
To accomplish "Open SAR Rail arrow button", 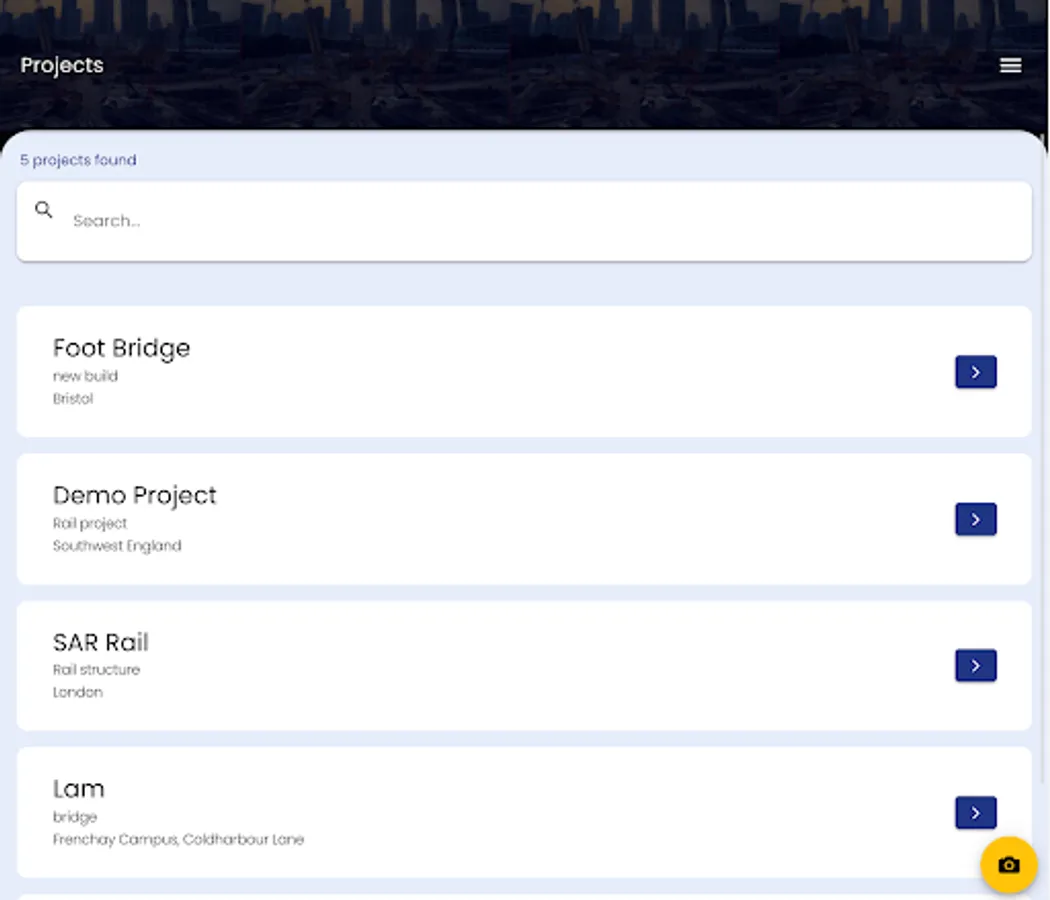I will tap(975, 666).
